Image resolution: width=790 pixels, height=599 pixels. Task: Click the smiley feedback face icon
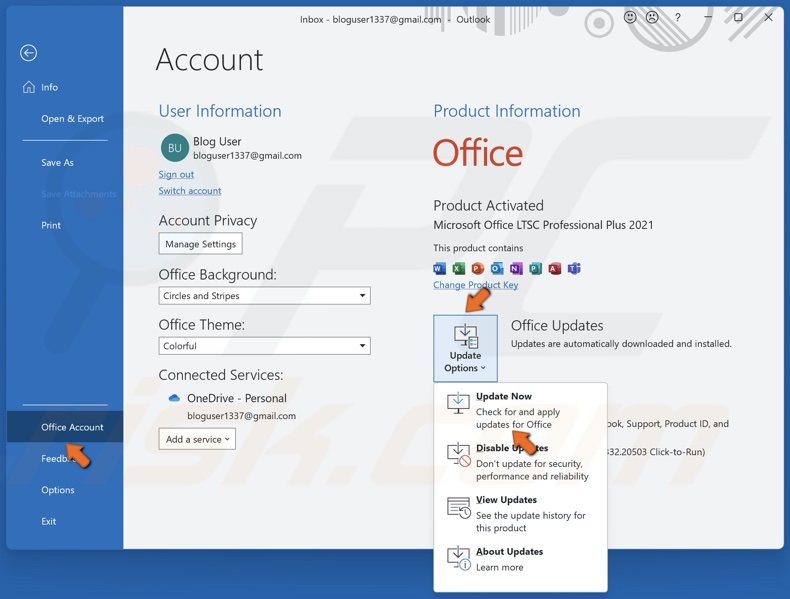[630, 18]
